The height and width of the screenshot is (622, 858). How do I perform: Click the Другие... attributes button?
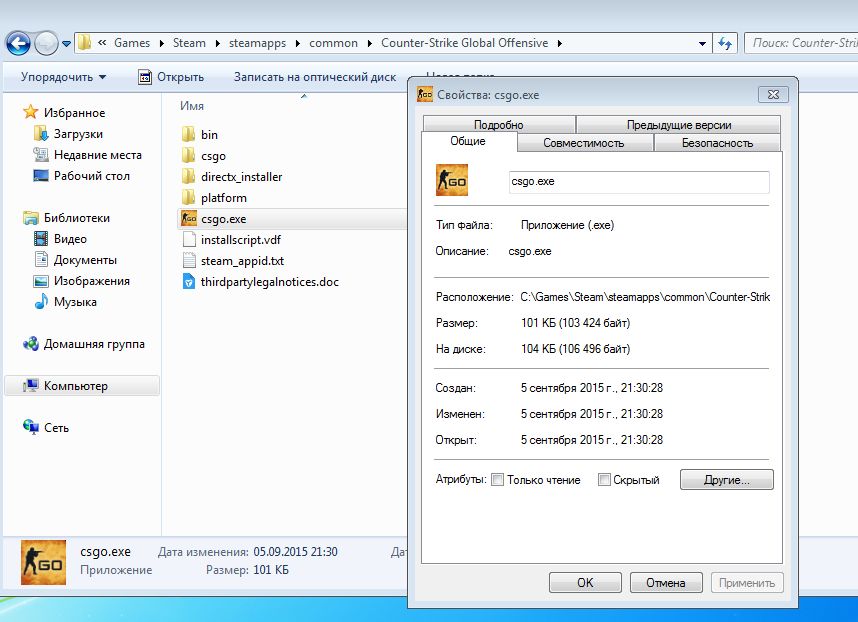[x=727, y=480]
